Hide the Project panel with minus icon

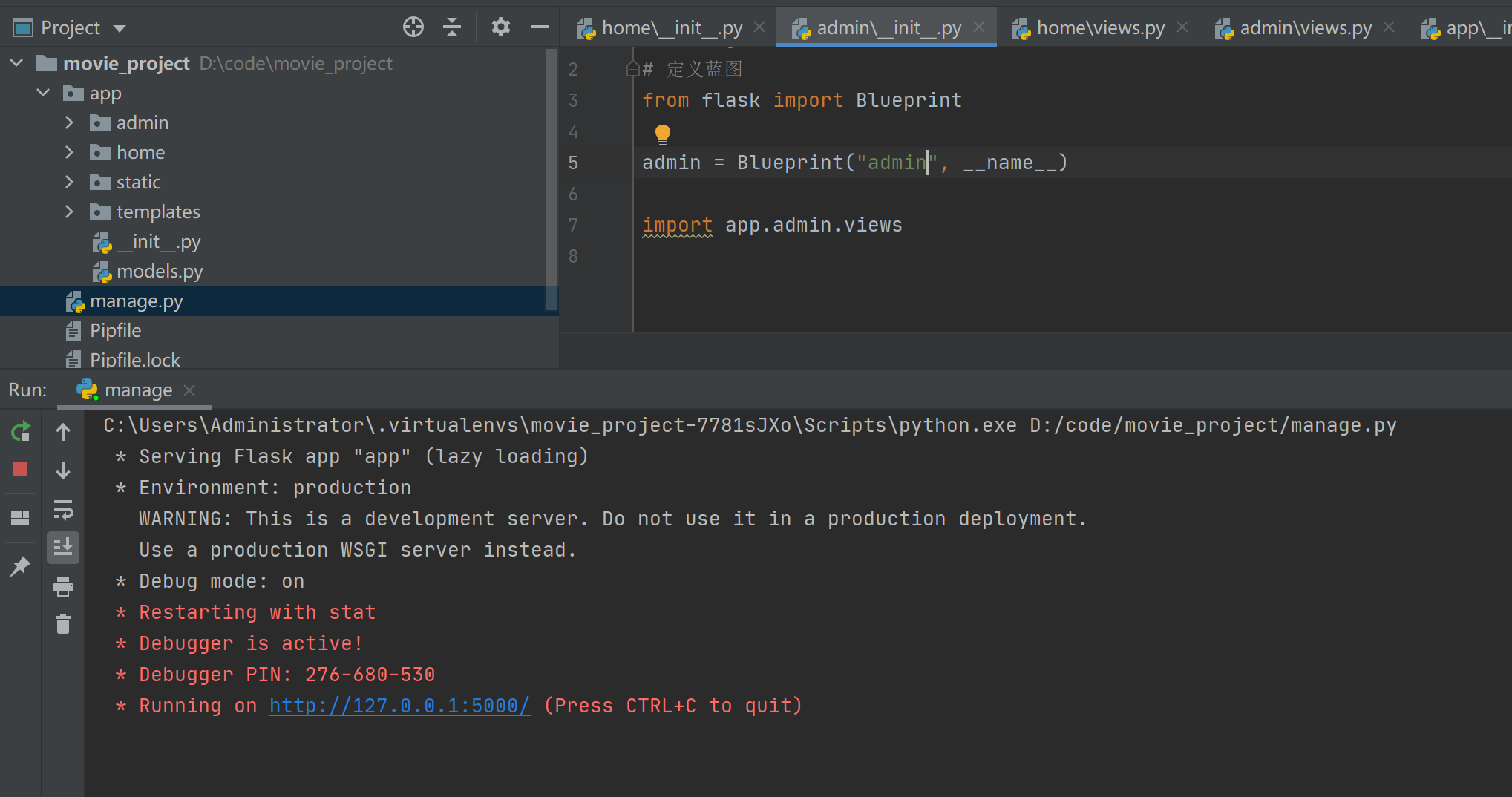(540, 27)
